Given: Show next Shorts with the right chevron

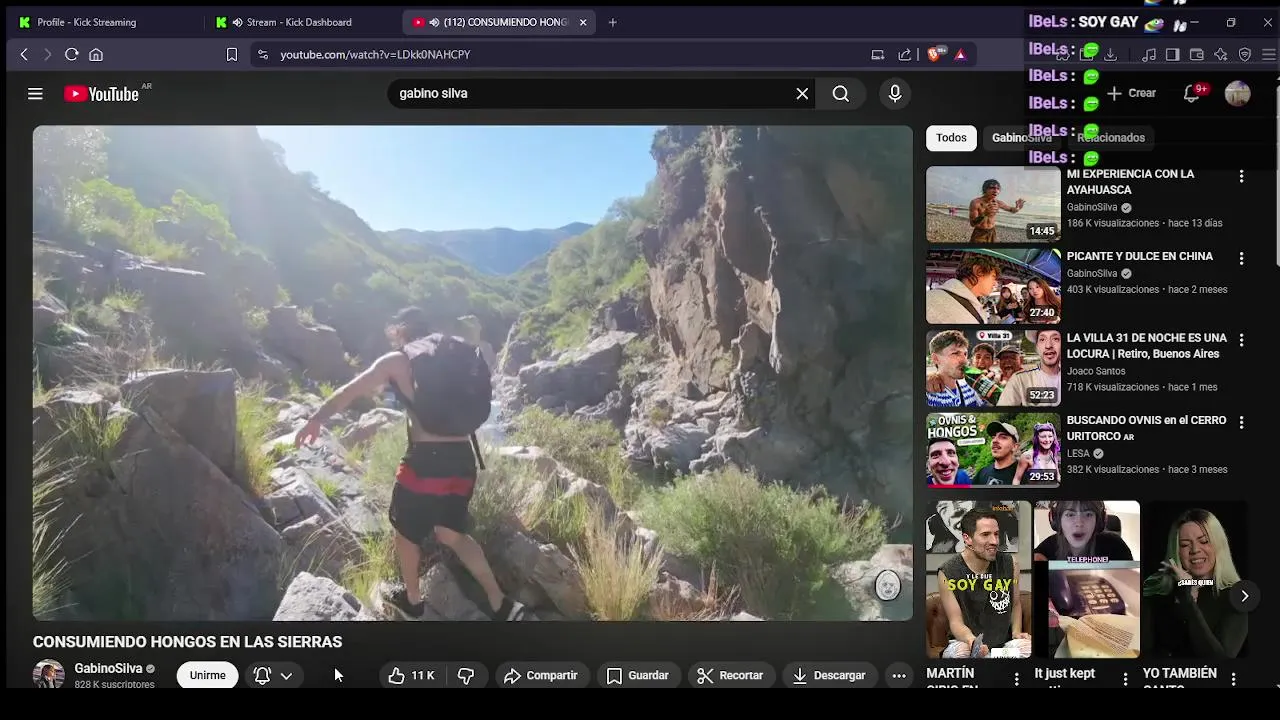Looking at the screenshot, I should pos(1244,596).
